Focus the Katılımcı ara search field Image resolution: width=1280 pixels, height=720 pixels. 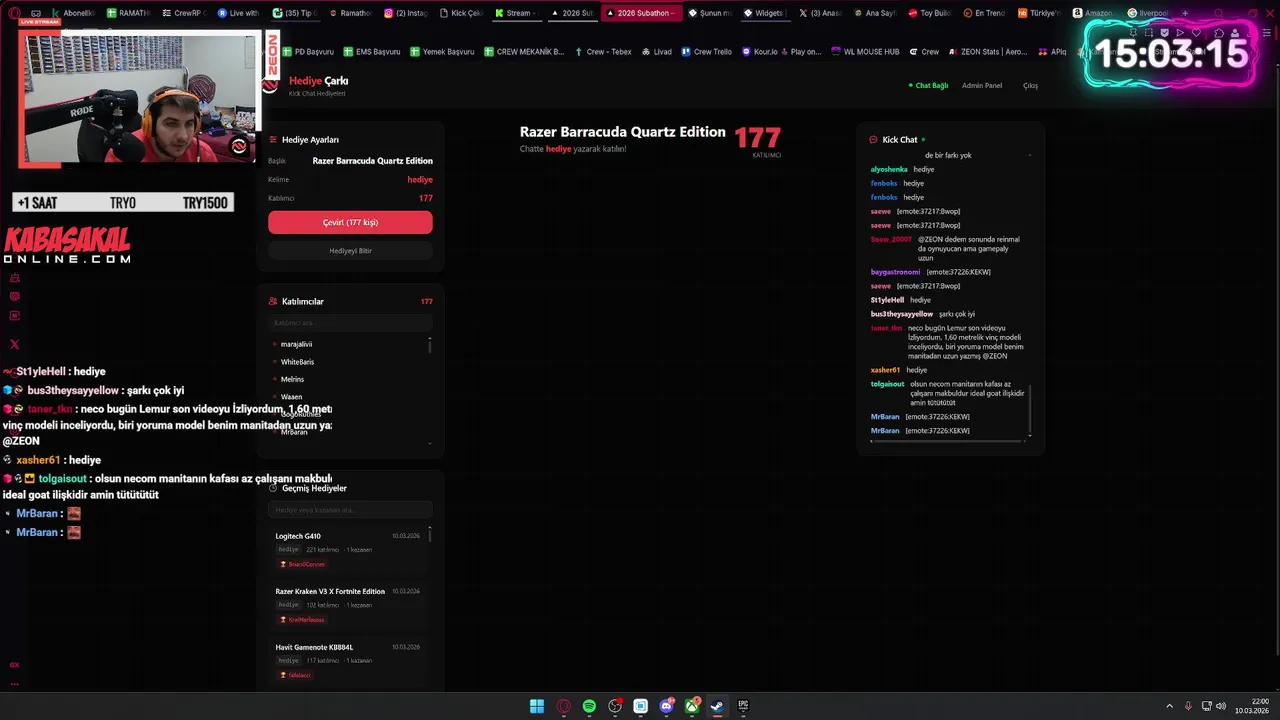350,323
